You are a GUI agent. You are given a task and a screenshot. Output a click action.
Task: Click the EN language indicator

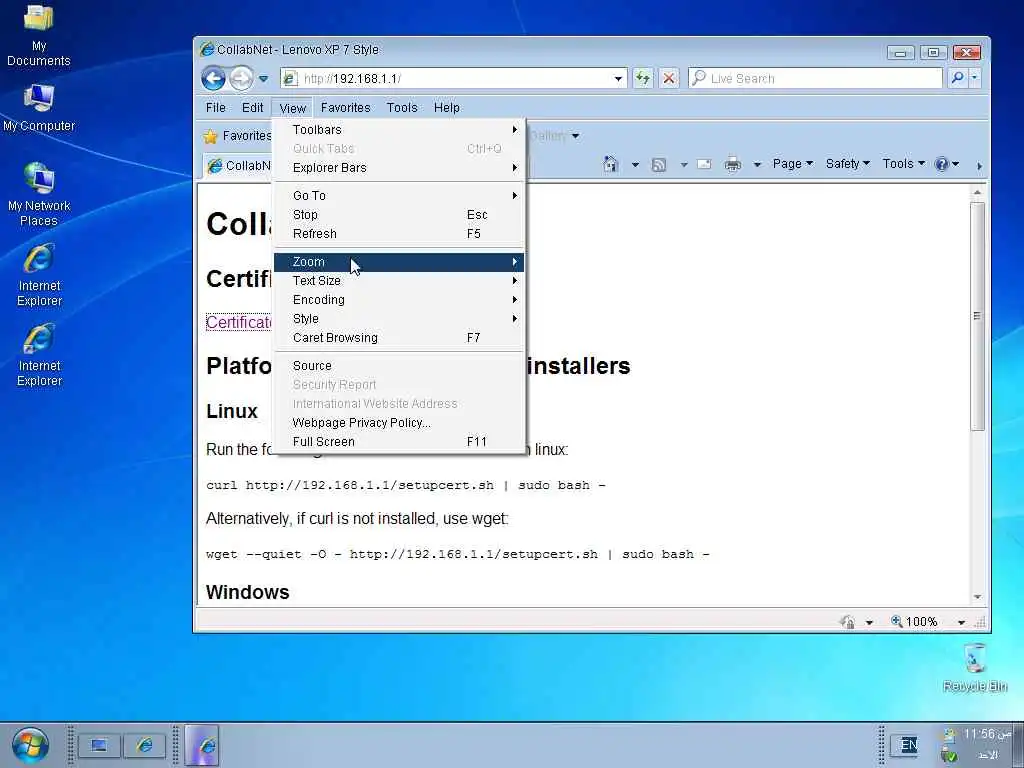click(908, 745)
